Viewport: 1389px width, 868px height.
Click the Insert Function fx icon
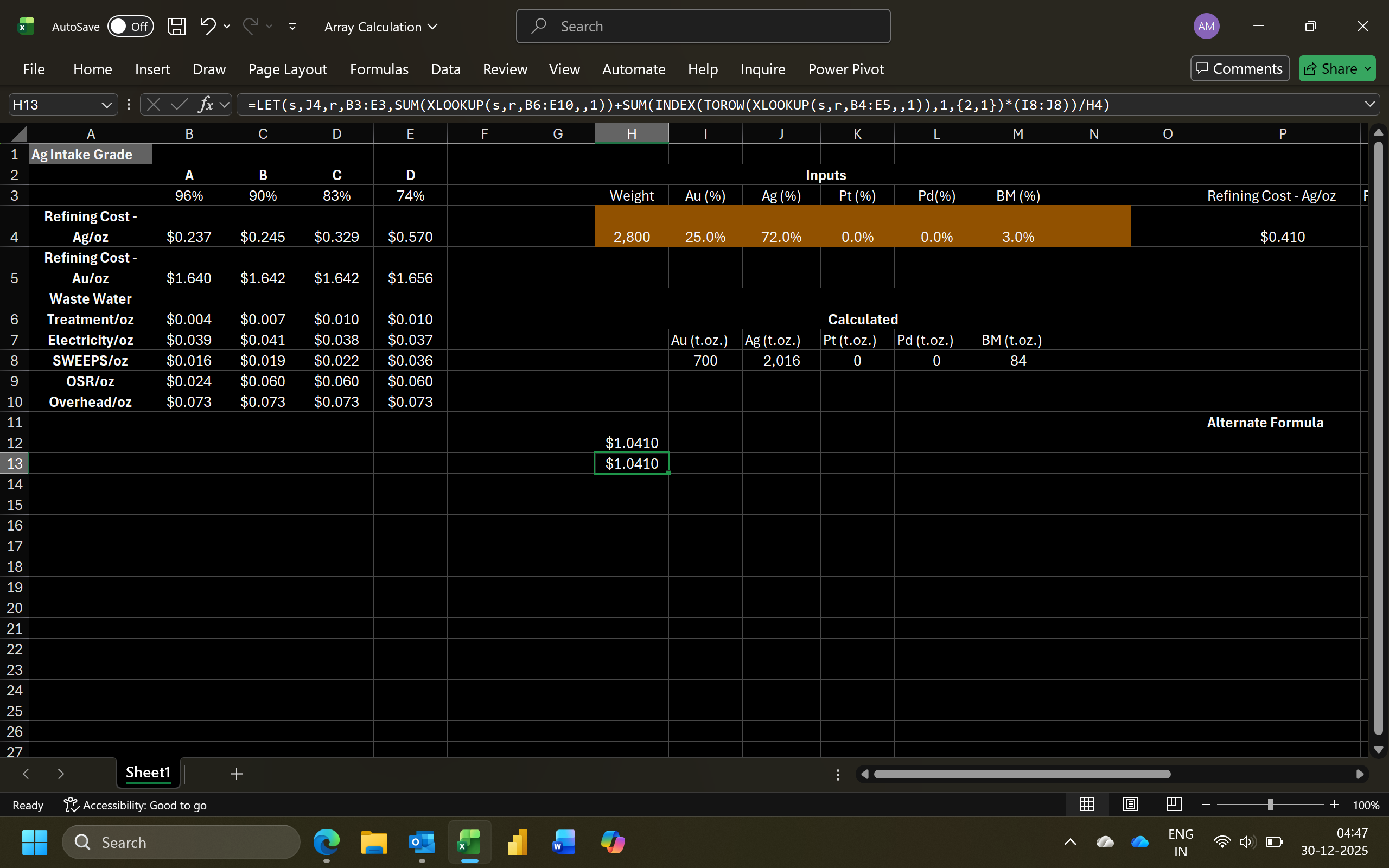coord(206,105)
